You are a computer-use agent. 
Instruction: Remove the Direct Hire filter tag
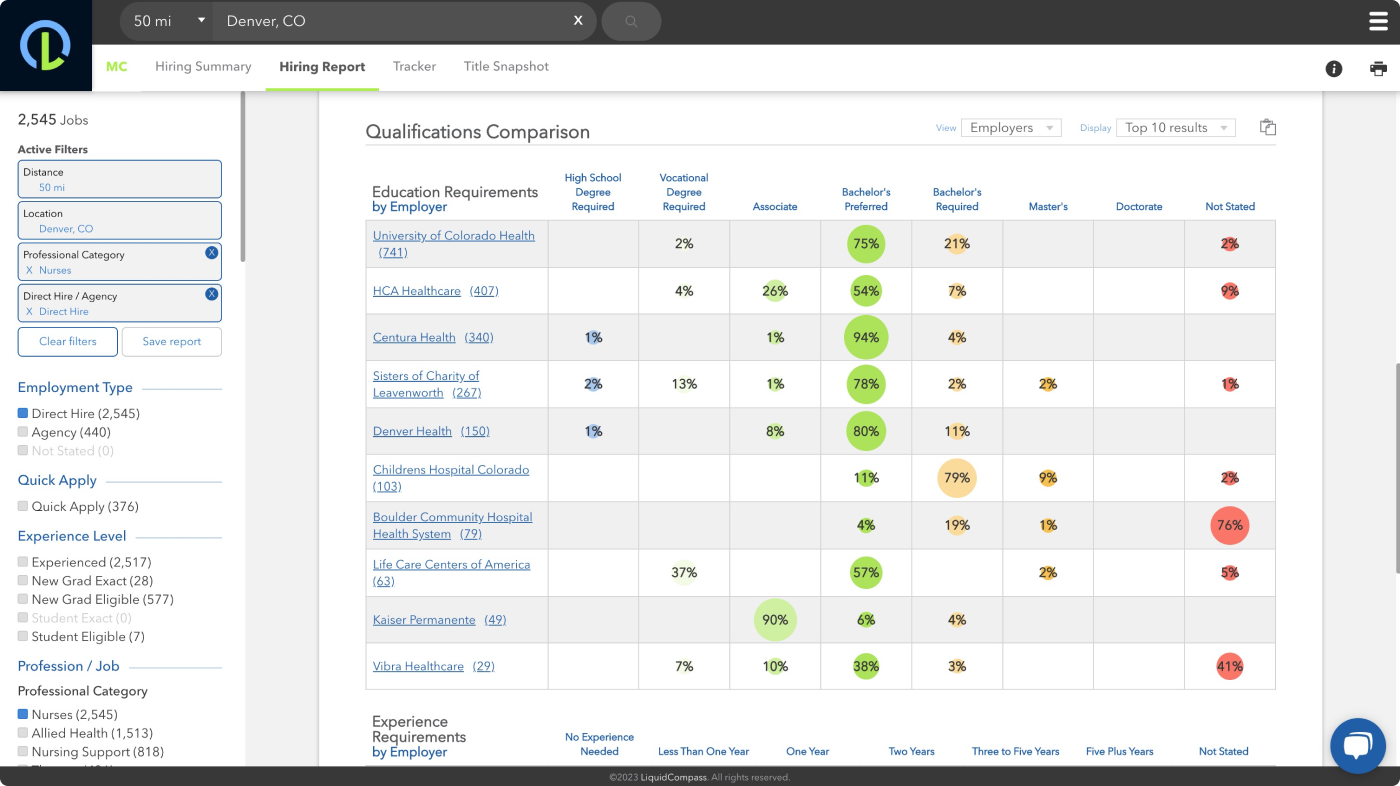click(29, 312)
